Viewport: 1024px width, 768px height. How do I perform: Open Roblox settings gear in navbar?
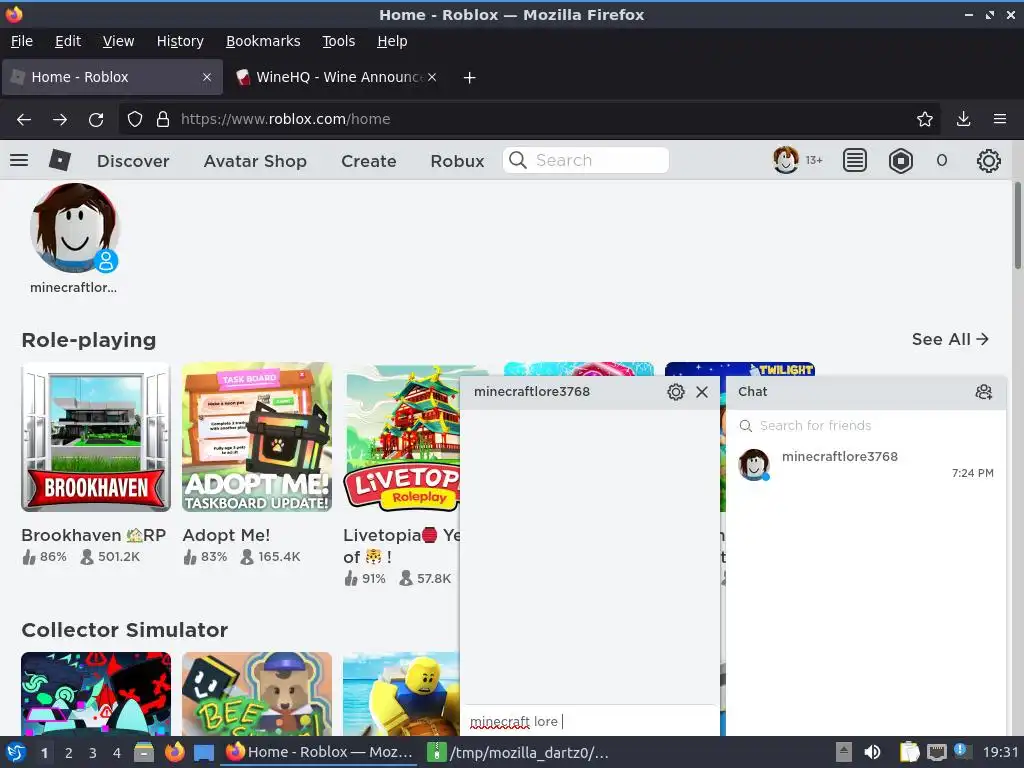[988, 161]
